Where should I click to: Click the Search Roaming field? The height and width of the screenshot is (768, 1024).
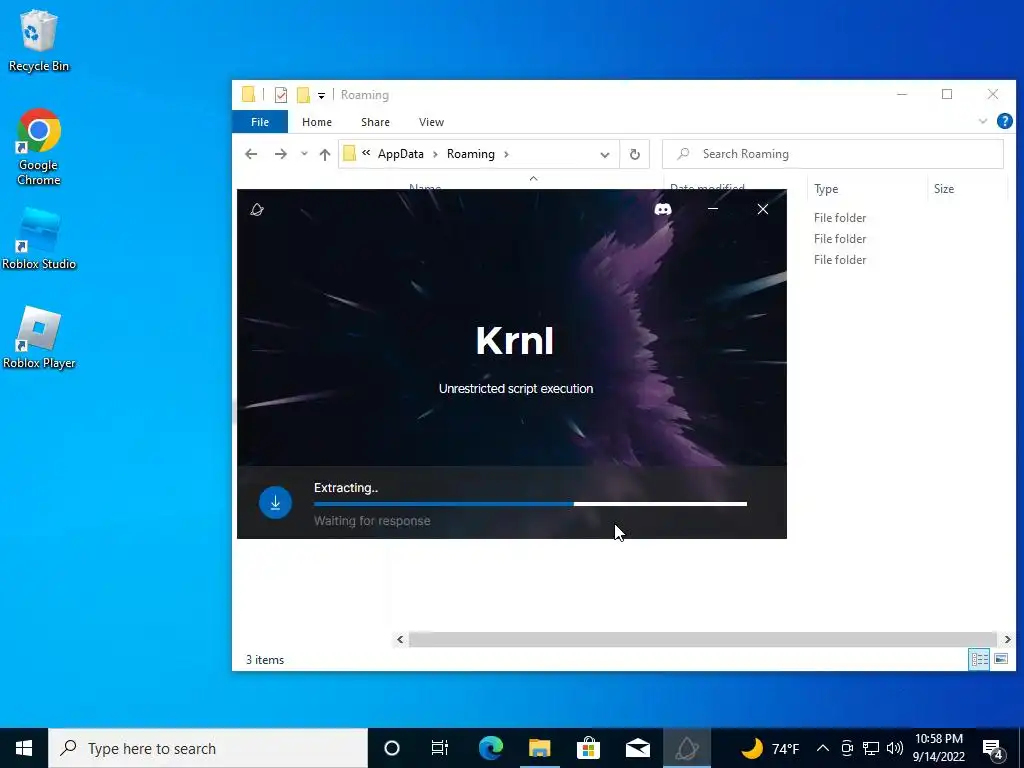pos(833,154)
